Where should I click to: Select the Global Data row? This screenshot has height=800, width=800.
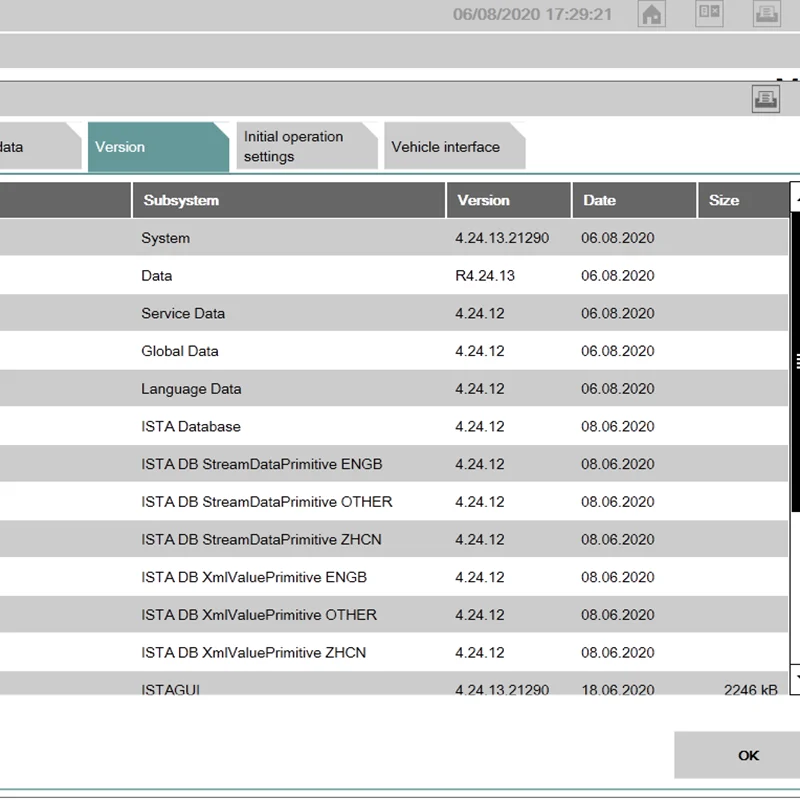click(394, 351)
